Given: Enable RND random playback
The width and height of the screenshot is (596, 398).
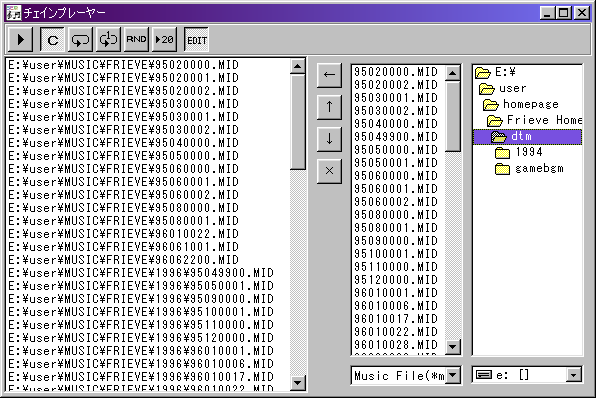Looking at the screenshot, I should (136, 39).
